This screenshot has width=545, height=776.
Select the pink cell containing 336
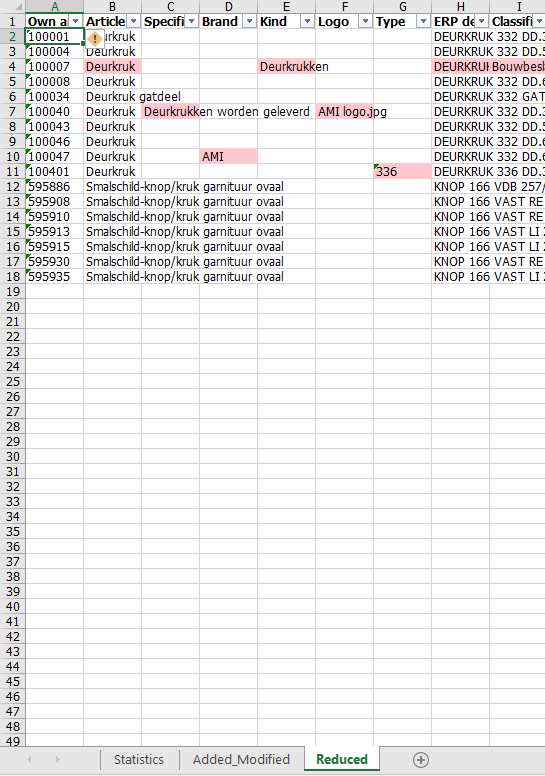click(402, 172)
